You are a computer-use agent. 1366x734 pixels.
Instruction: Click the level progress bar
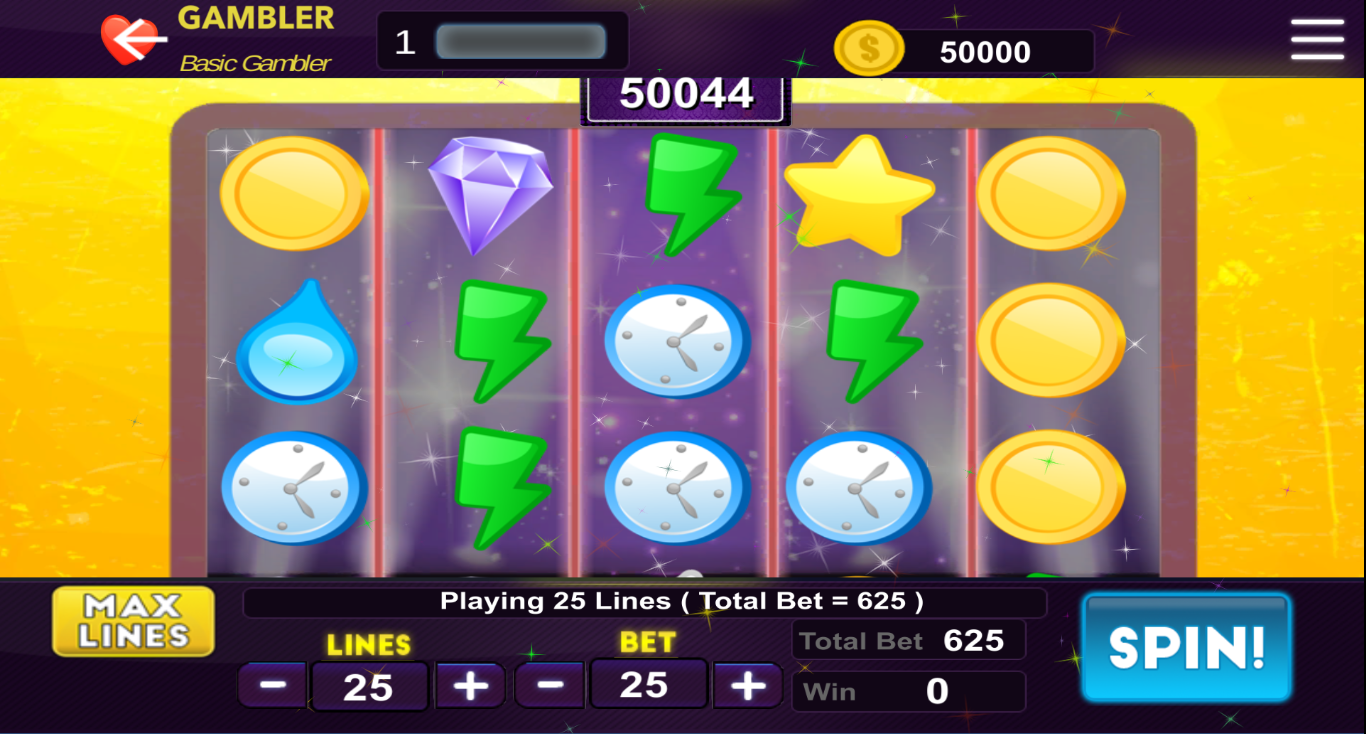tap(521, 42)
